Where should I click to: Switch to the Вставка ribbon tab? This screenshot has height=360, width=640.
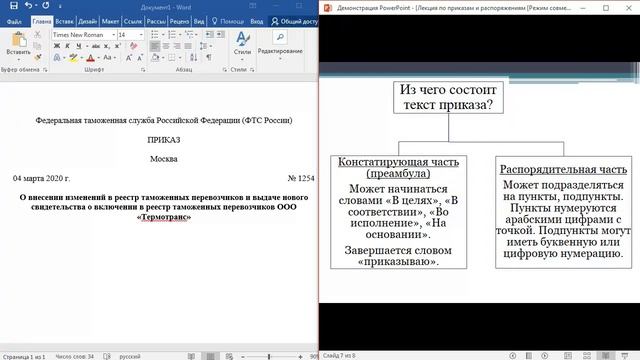tap(64, 22)
